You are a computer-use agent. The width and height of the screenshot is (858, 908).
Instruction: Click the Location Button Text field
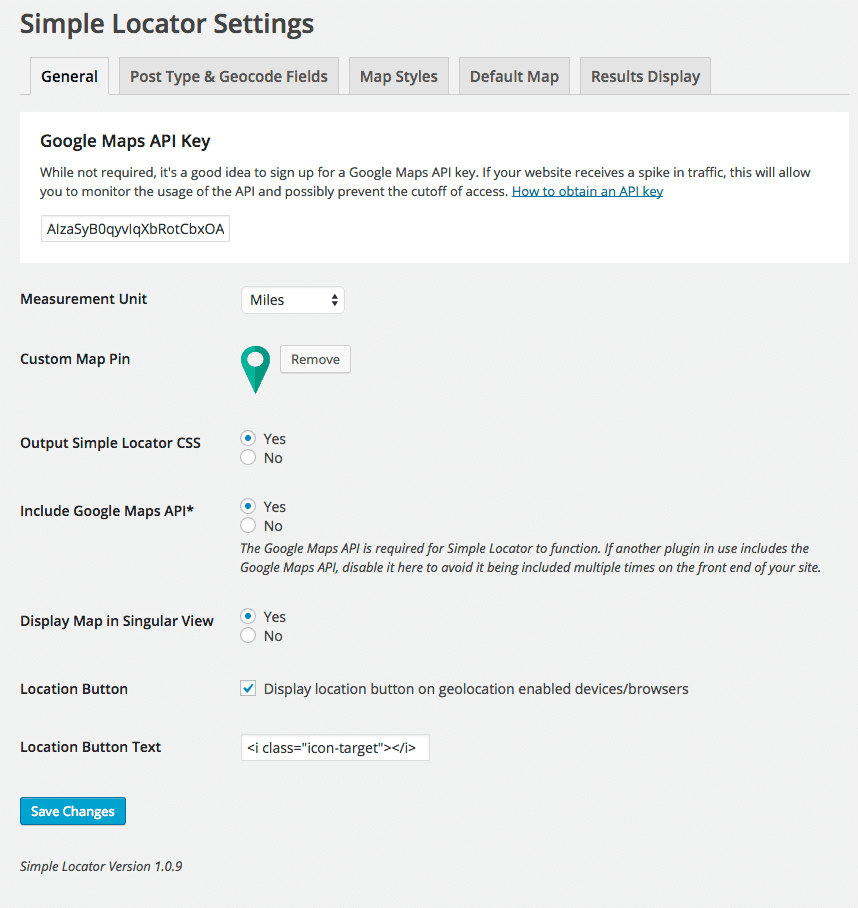335,747
